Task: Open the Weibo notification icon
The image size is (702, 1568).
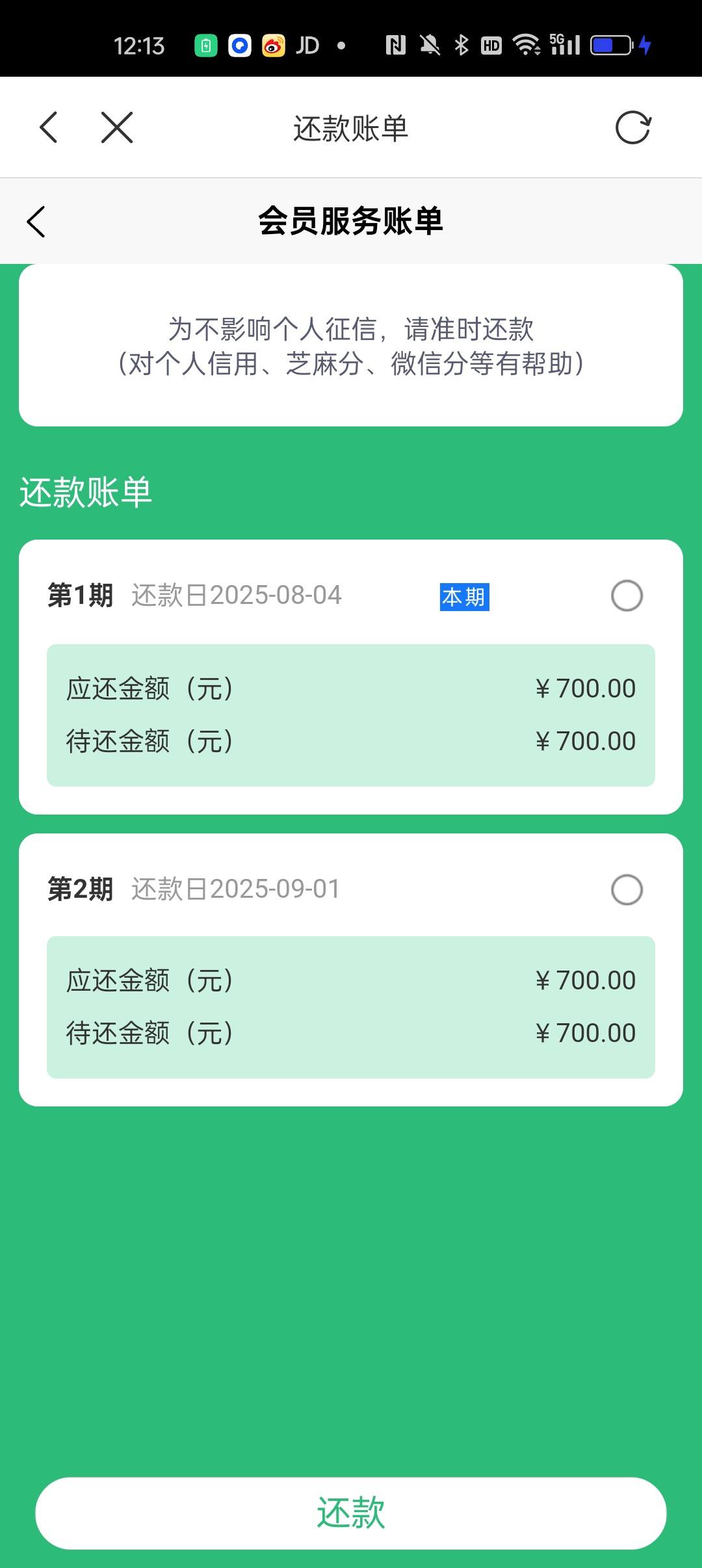Action: (274, 46)
